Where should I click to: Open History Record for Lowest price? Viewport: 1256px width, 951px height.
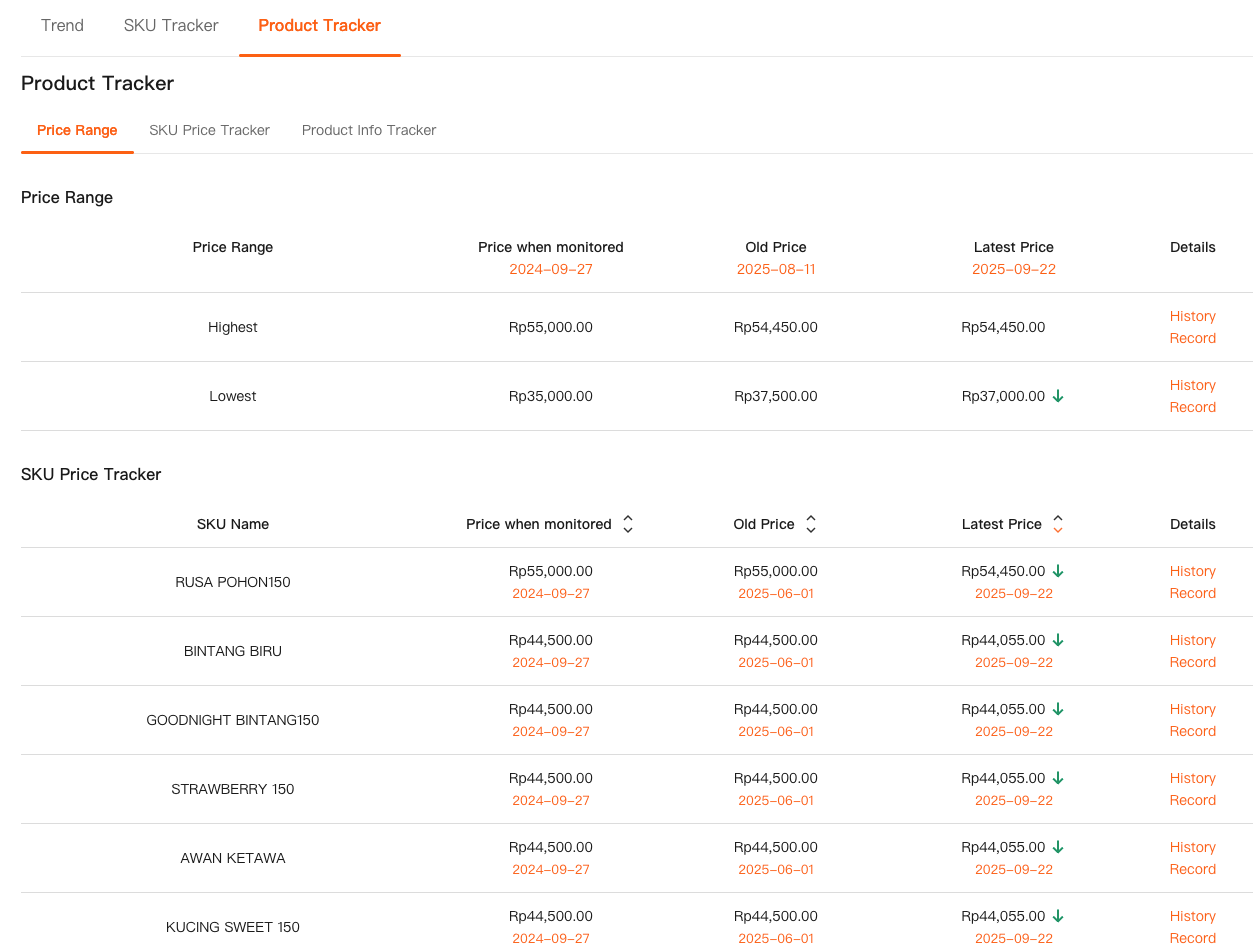(1192, 396)
